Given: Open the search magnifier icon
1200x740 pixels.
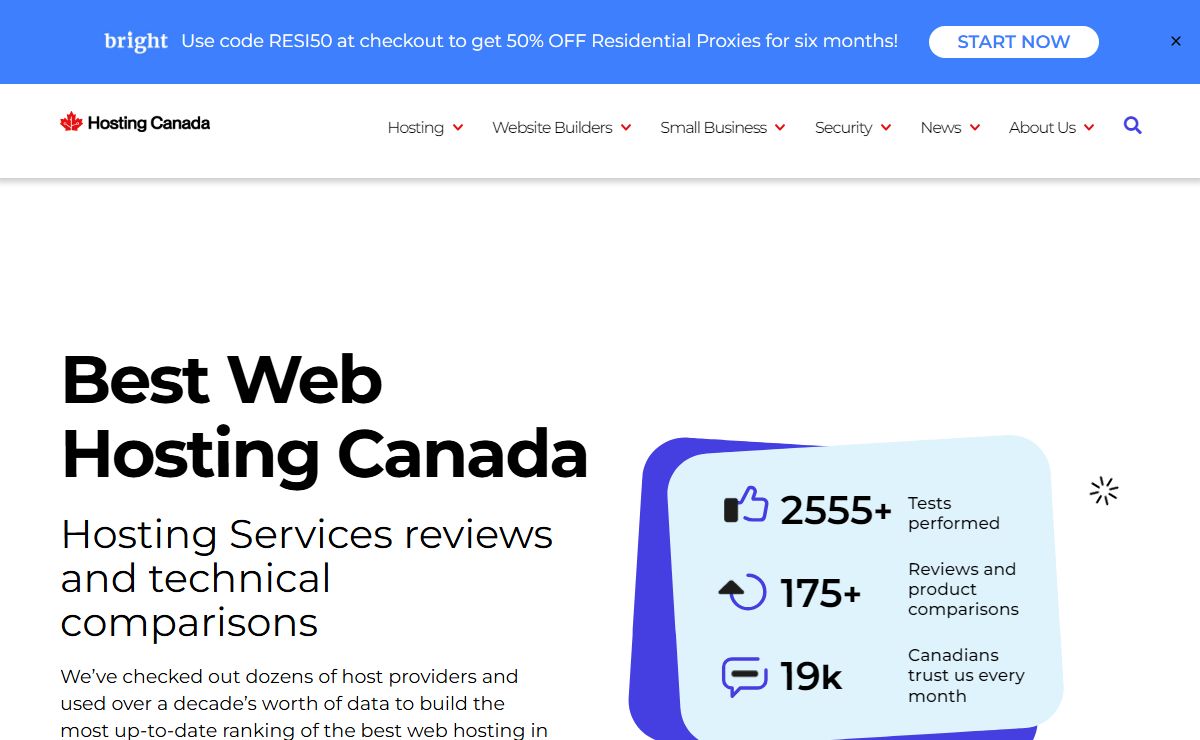Looking at the screenshot, I should 1132,126.
